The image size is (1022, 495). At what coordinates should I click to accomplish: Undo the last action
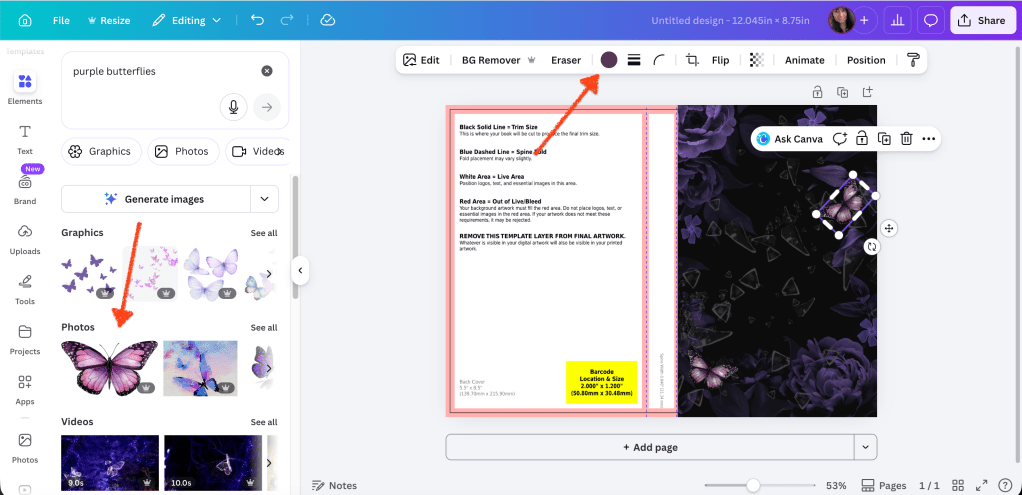(x=257, y=20)
